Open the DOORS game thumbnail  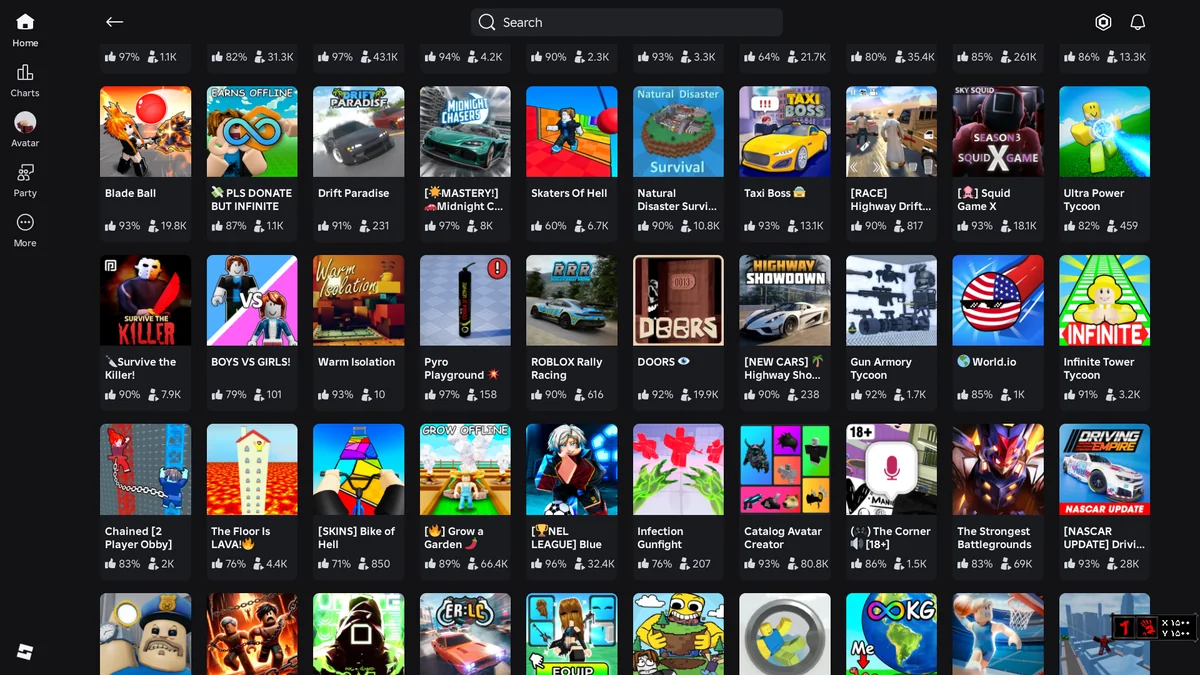point(678,300)
